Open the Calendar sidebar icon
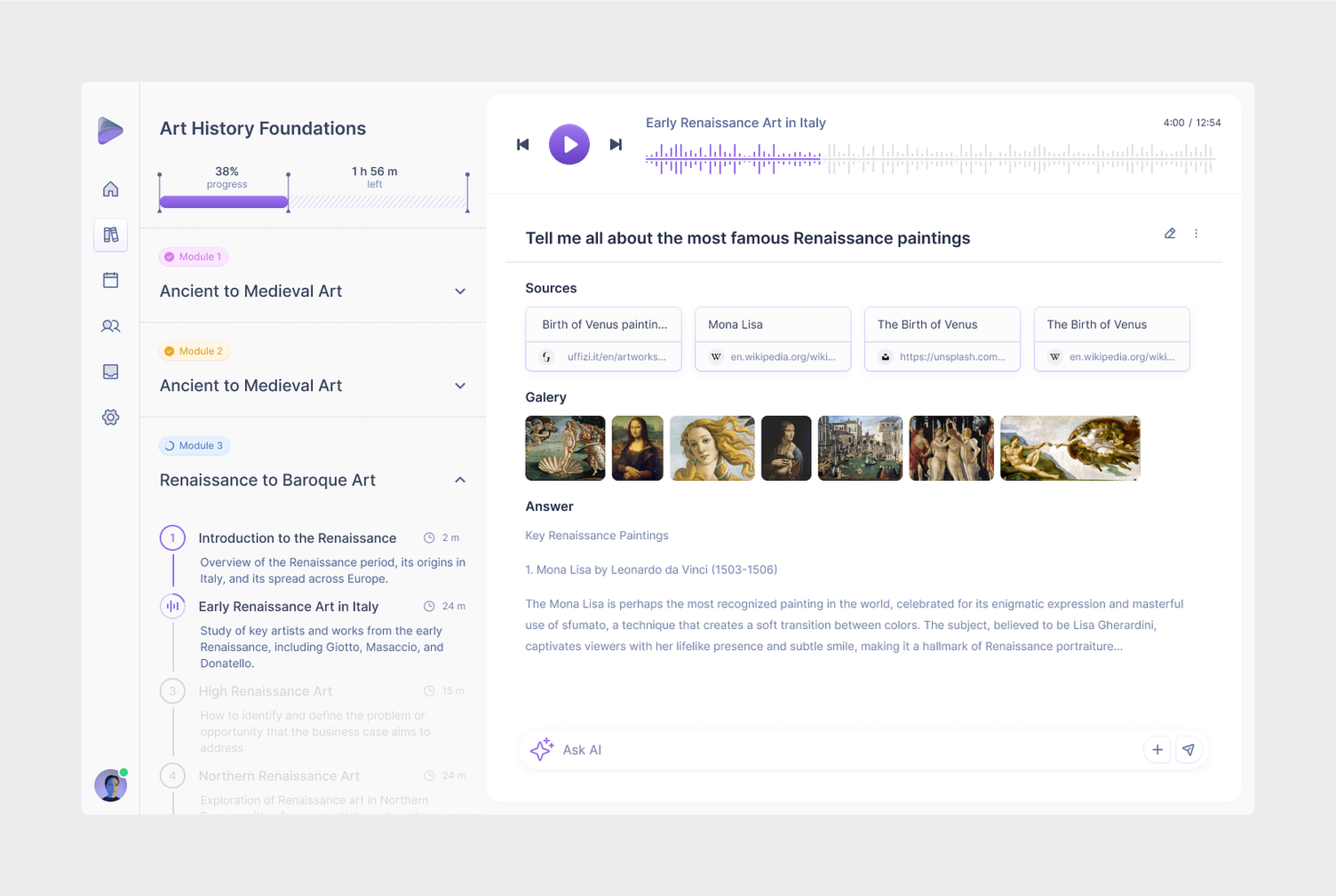 [x=110, y=280]
